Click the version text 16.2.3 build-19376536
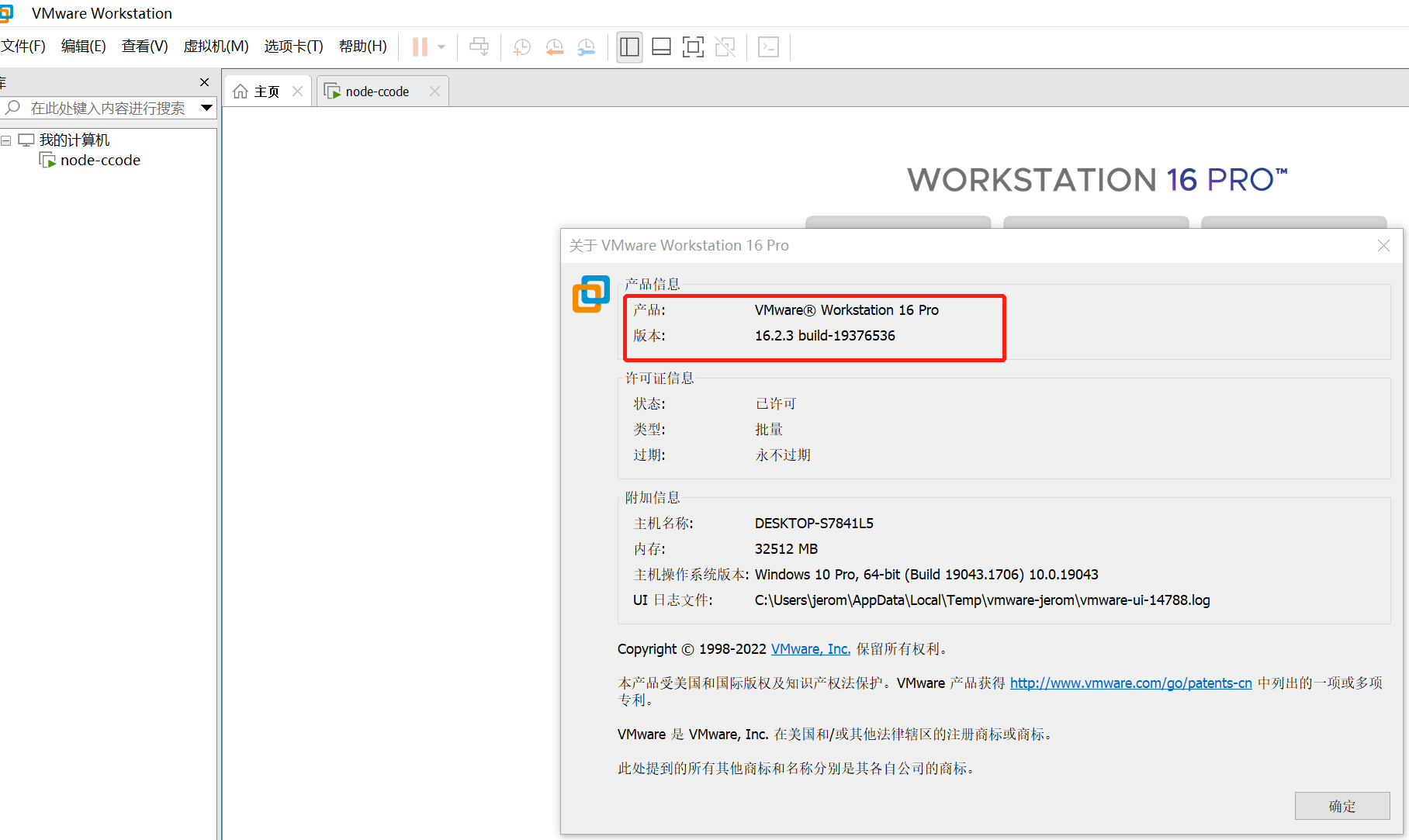The image size is (1409, 840). pyautogui.click(x=825, y=336)
